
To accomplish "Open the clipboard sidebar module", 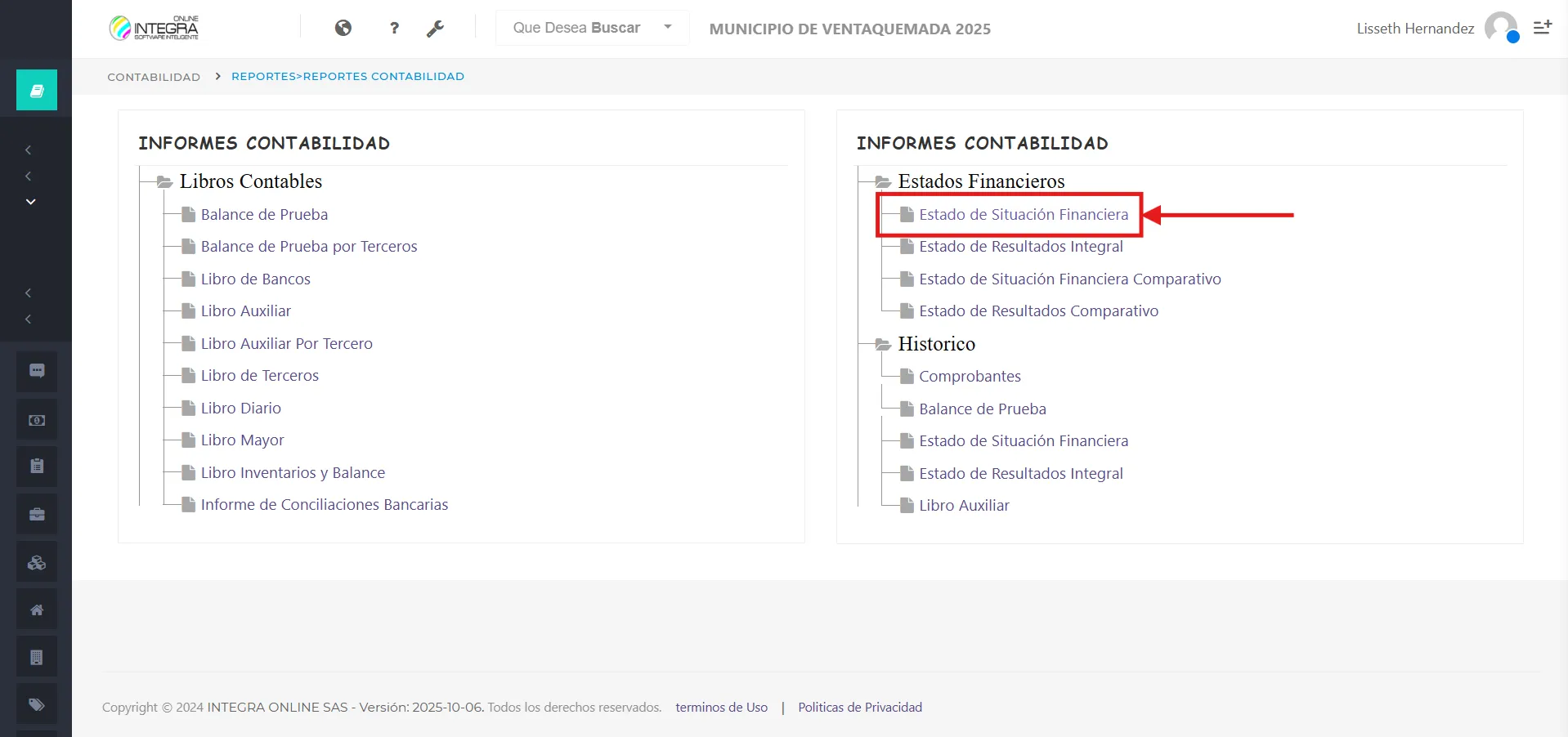I will point(37,467).
